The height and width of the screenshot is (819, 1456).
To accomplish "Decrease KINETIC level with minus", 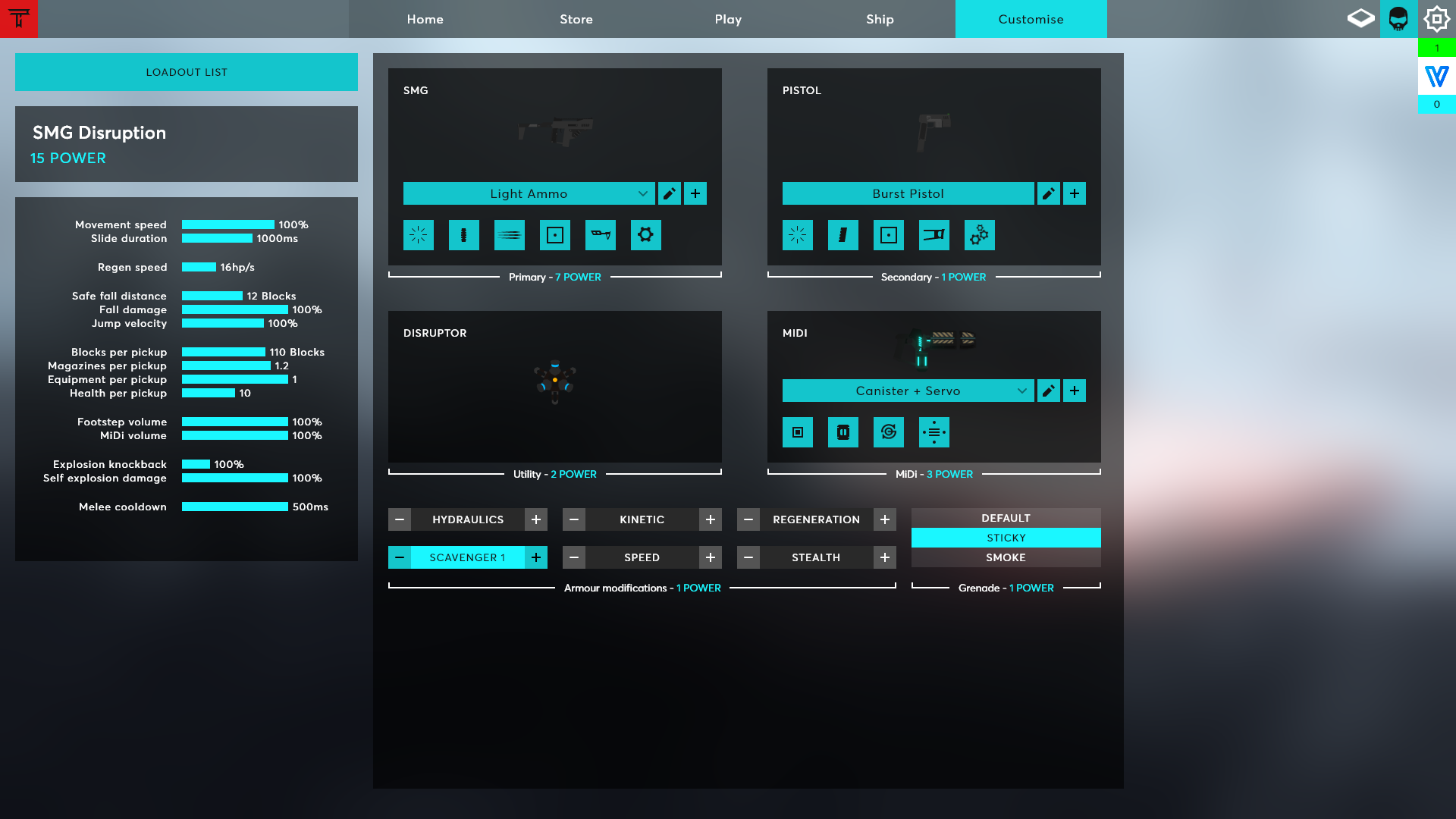I will point(574,519).
